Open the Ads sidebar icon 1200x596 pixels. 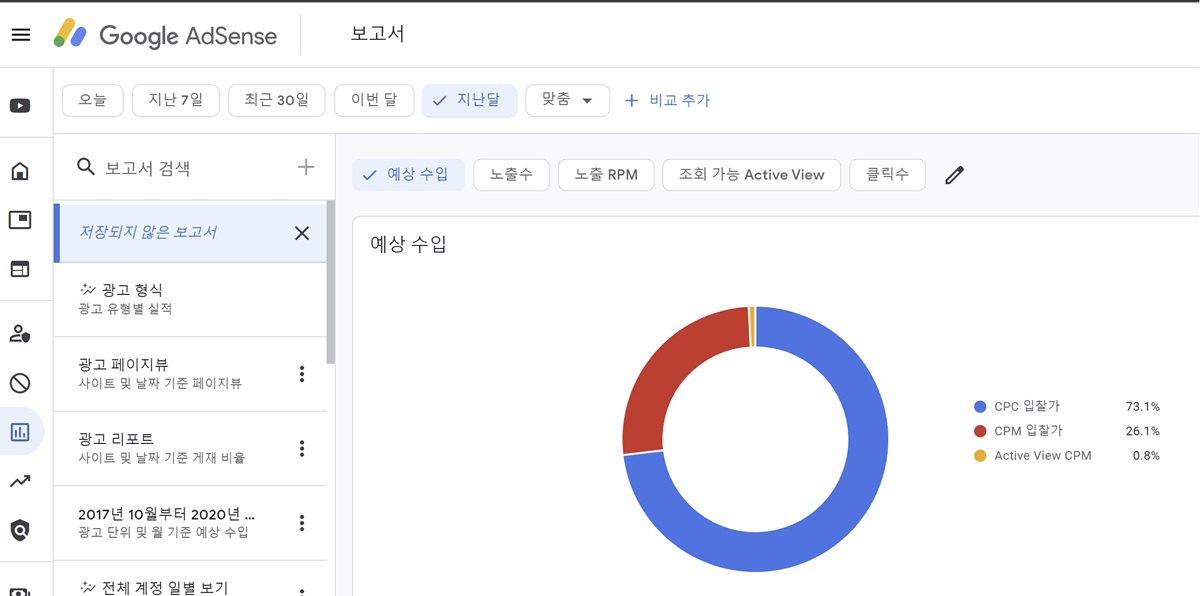click(20, 220)
